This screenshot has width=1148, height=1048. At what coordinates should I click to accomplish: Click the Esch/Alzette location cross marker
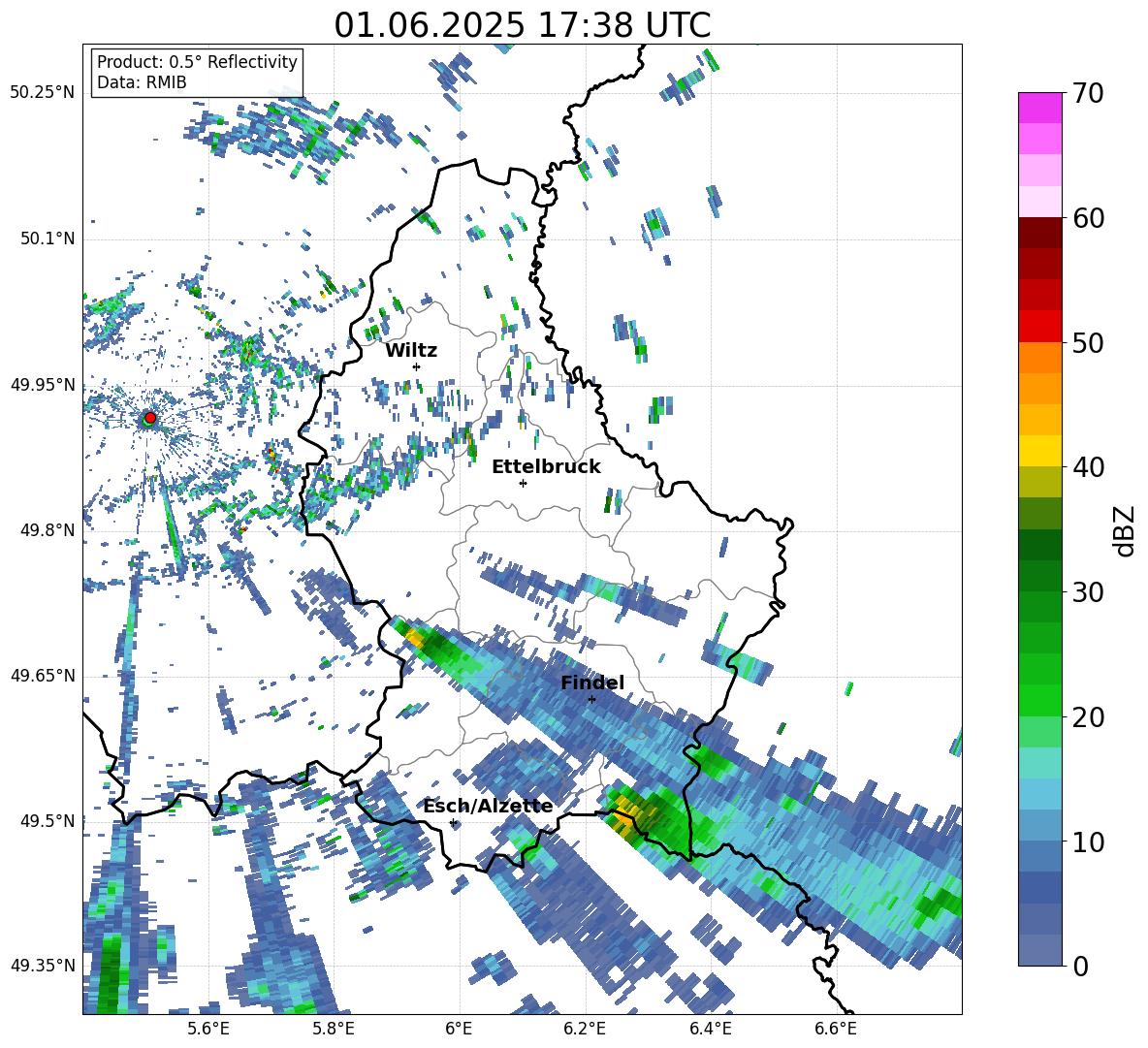[x=453, y=822]
